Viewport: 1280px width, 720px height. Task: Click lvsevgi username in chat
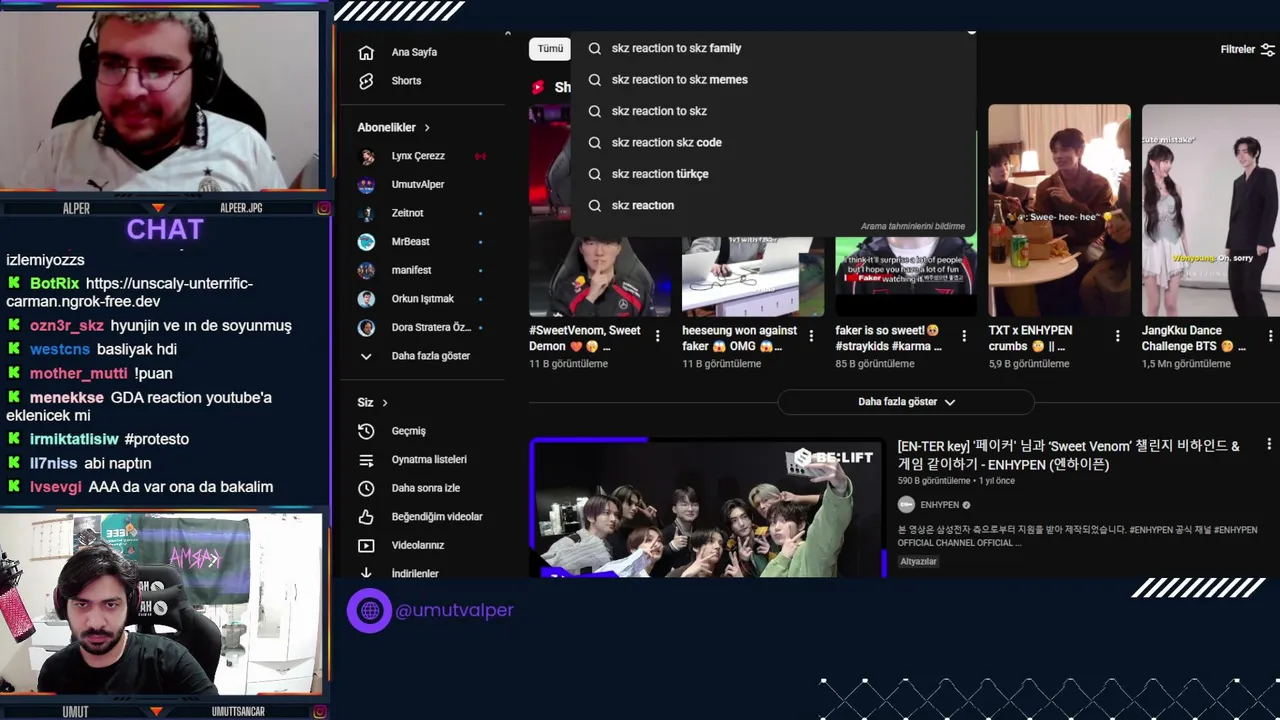click(56, 487)
